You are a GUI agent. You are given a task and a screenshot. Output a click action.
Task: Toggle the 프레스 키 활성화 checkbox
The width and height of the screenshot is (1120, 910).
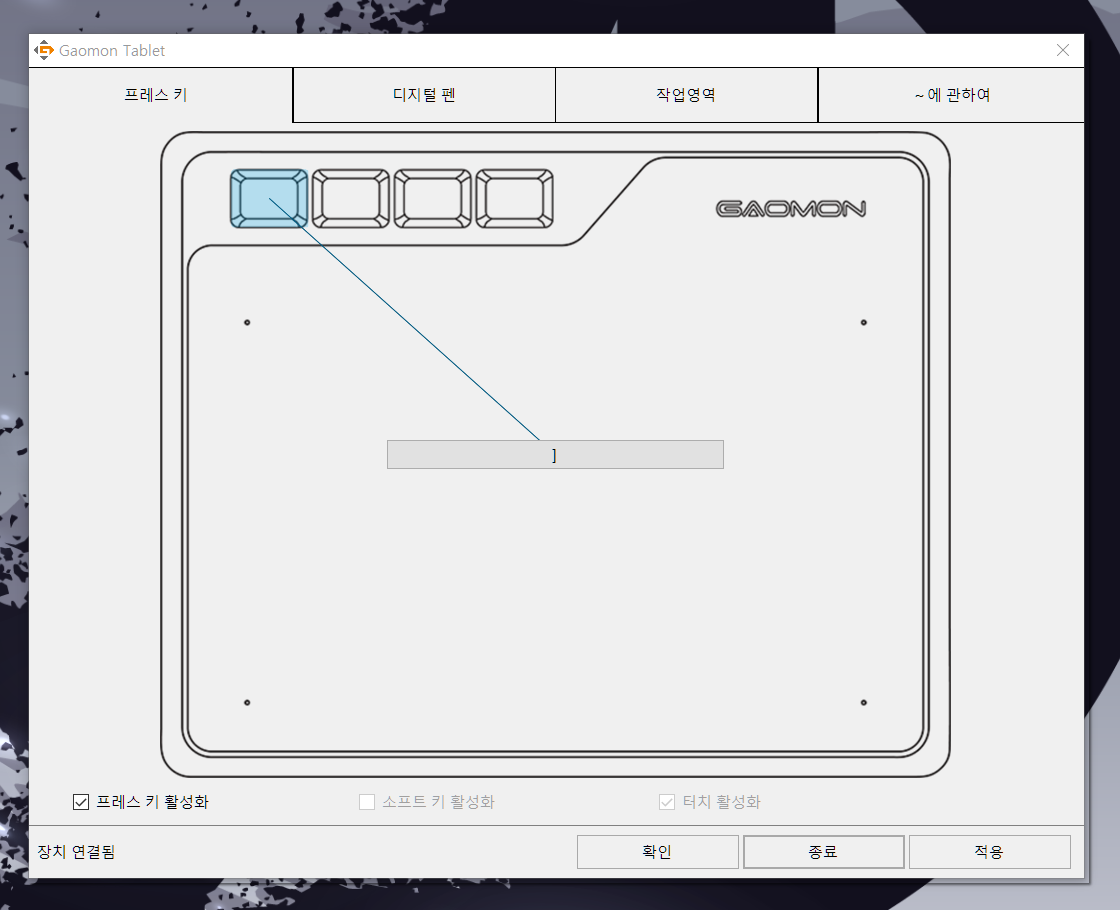coord(81,802)
